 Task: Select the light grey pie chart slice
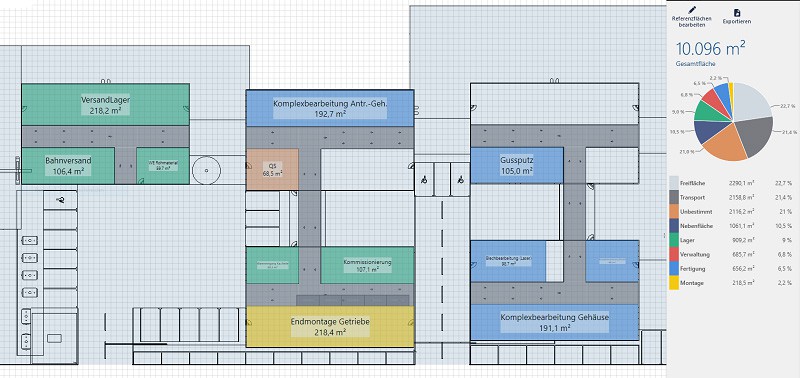click(x=752, y=102)
